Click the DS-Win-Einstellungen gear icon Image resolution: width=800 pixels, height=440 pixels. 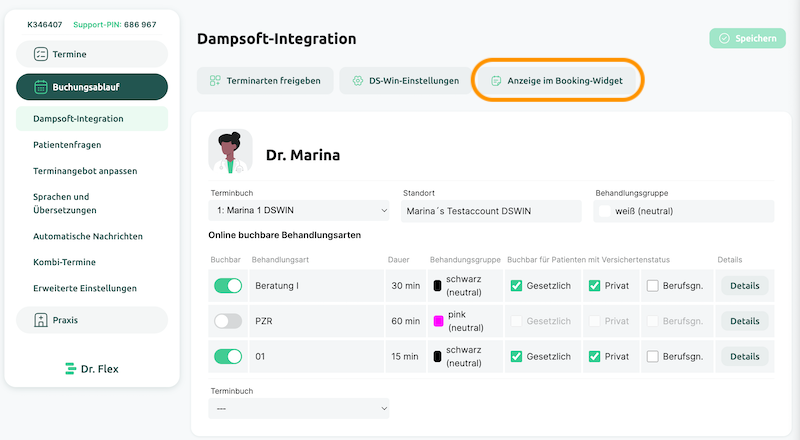pyautogui.click(x=358, y=81)
